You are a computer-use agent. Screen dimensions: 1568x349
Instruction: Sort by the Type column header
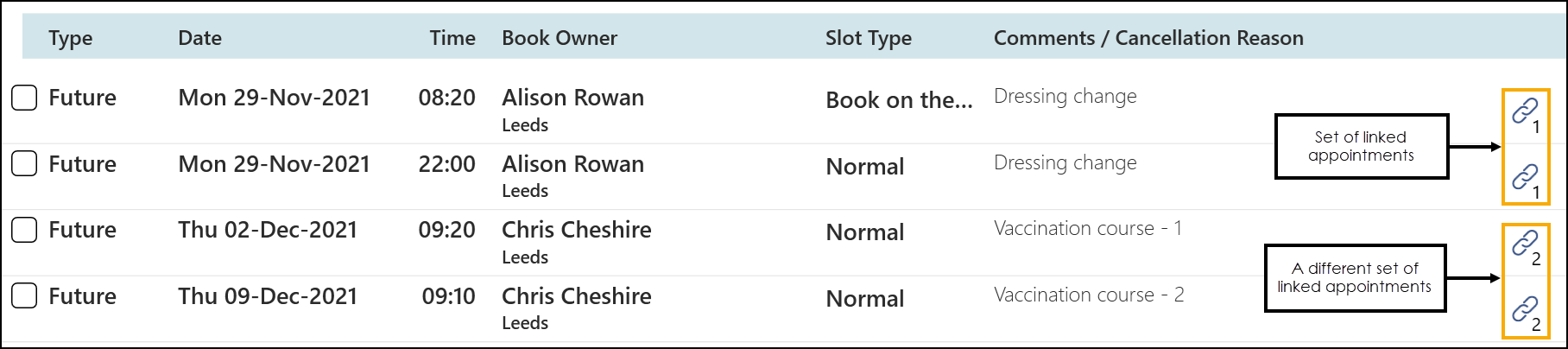70,38
